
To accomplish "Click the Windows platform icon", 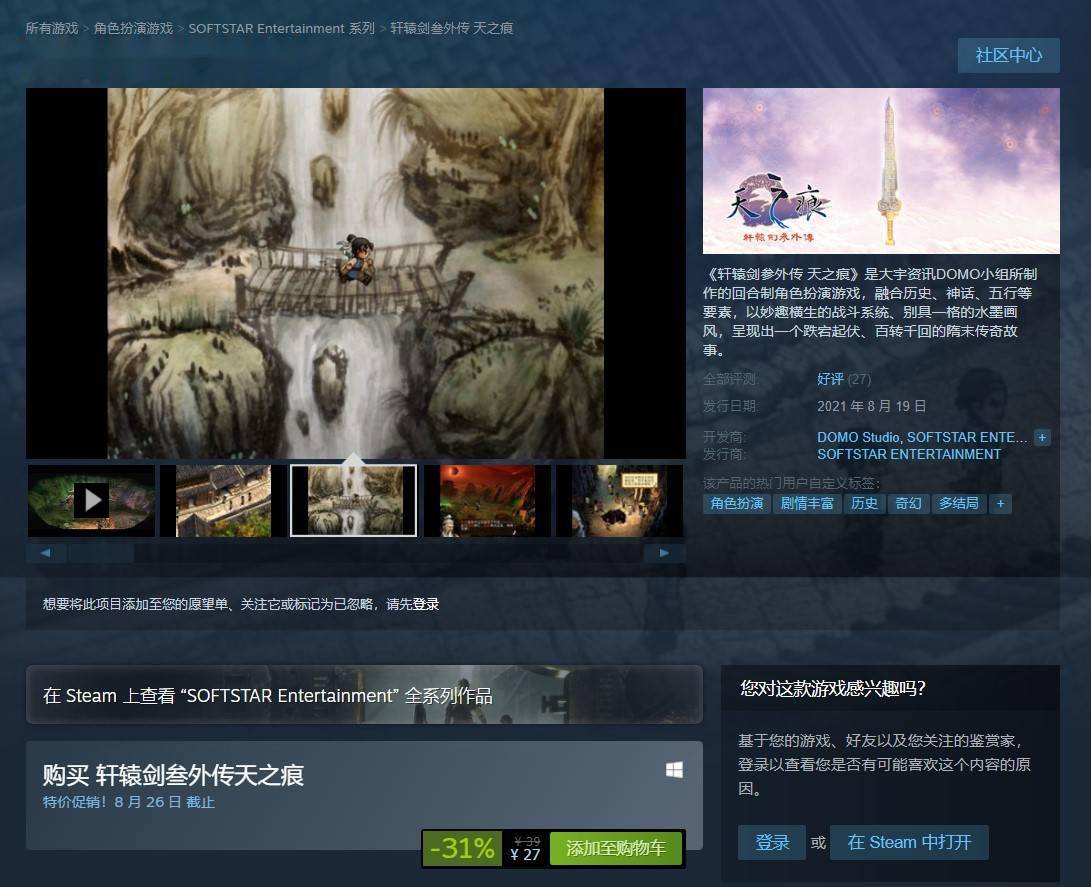I will point(674,769).
